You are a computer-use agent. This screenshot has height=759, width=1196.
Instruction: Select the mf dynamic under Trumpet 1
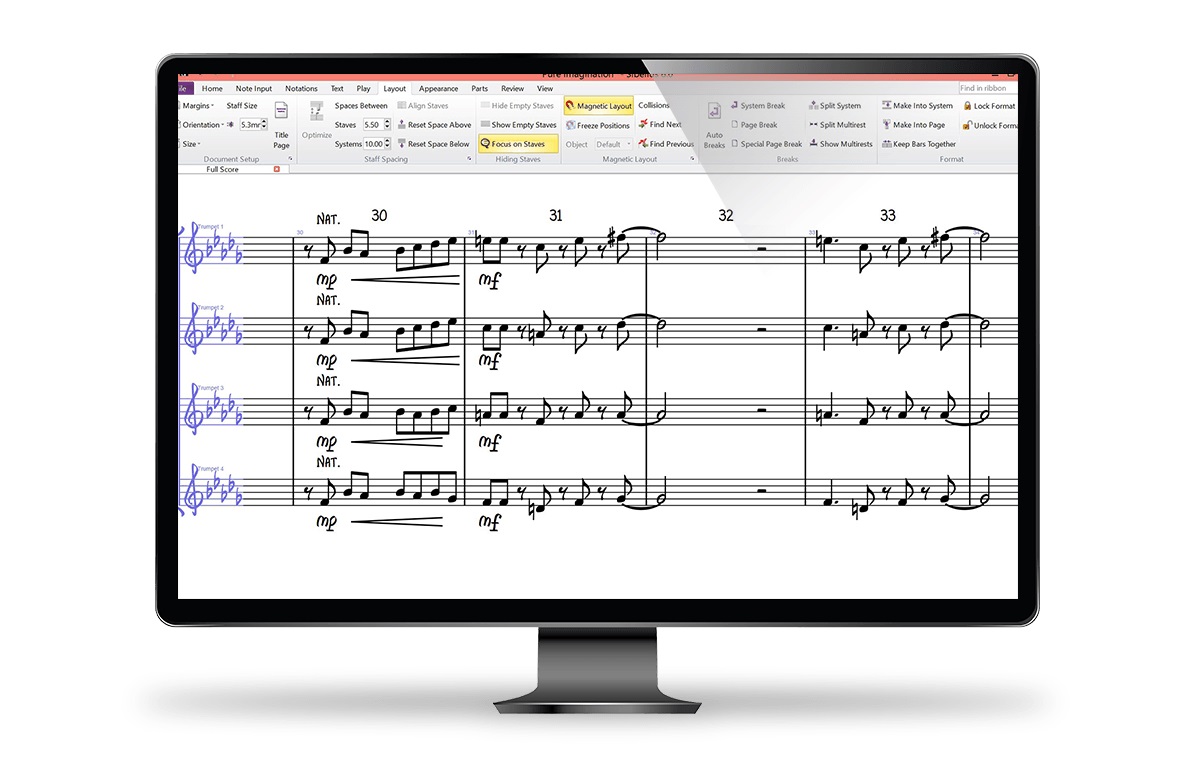click(490, 280)
